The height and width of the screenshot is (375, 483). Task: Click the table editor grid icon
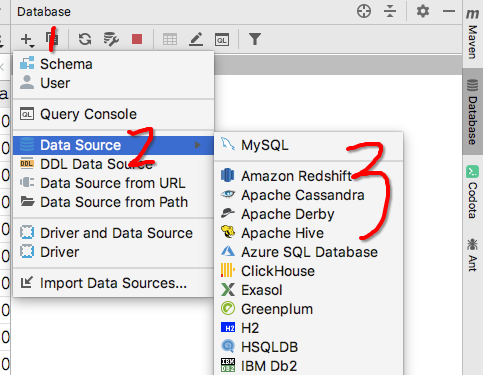[170, 40]
